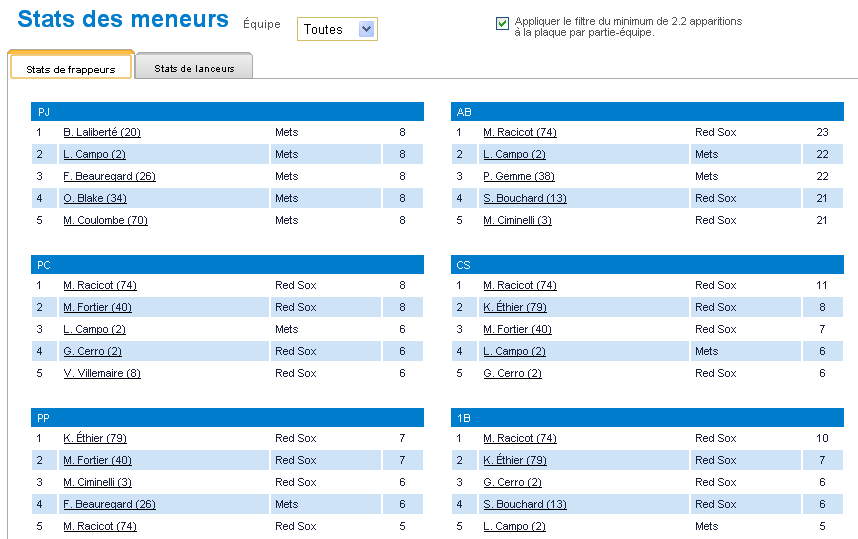Open B. Laliberté (20) in PJ table
Screen dimensions: 858x539
(102, 132)
